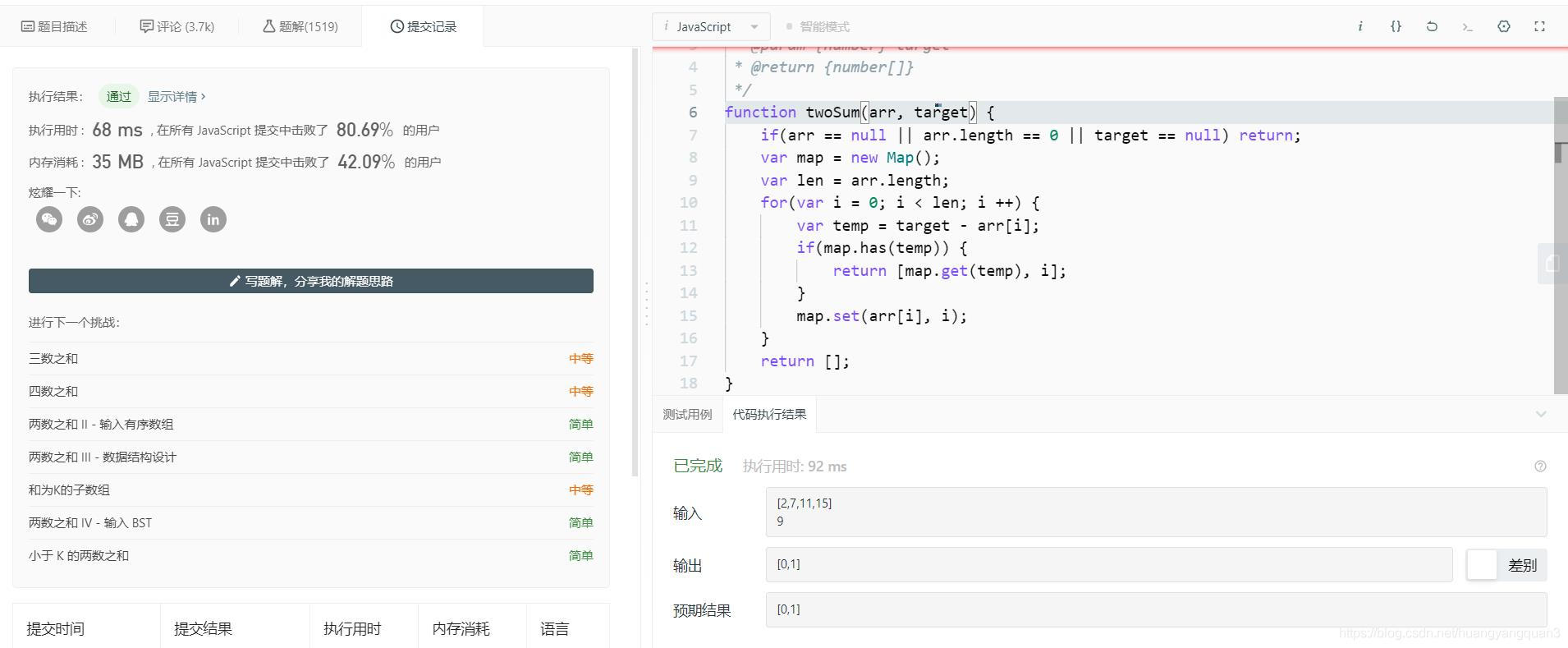Open 两数之和 II - 输入有序数组
The width and height of the screenshot is (1568, 648).
click(x=311, y=424)
